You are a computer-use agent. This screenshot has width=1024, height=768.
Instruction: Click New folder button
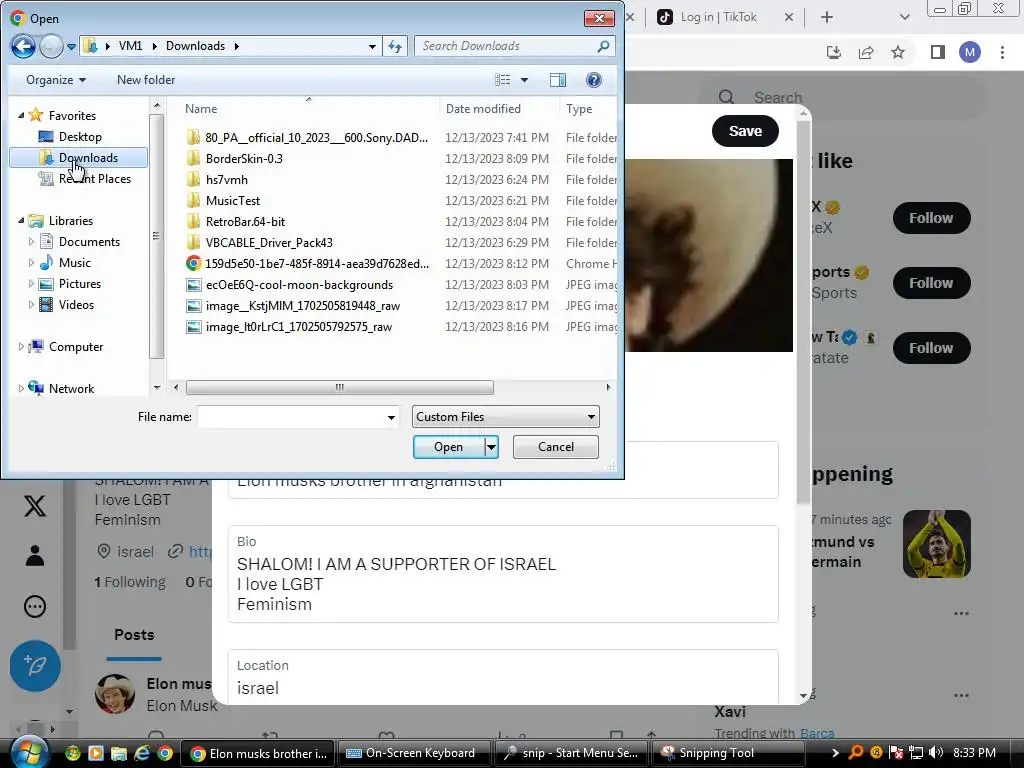pyautogui.click(x=146, y=80)
